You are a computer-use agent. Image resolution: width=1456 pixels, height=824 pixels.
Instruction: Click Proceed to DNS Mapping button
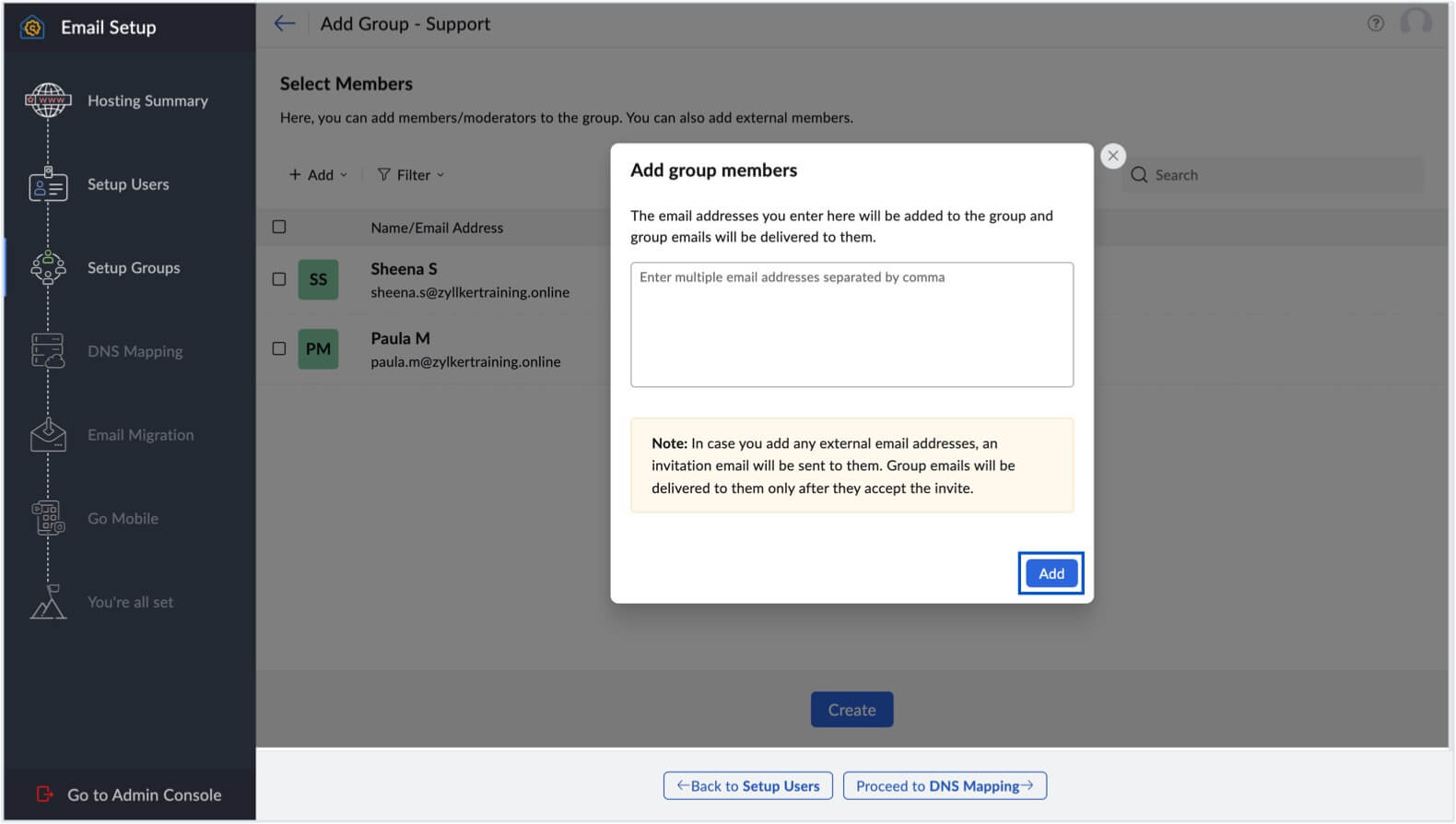945,786
